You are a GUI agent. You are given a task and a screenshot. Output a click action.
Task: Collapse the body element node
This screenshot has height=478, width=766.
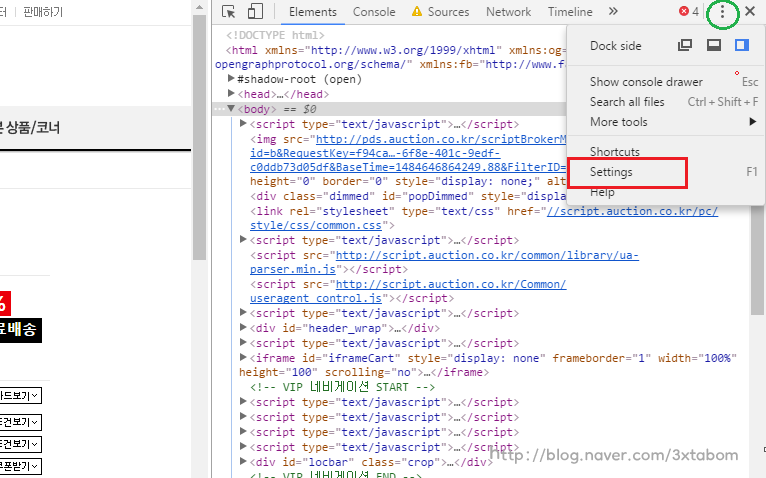231,109
